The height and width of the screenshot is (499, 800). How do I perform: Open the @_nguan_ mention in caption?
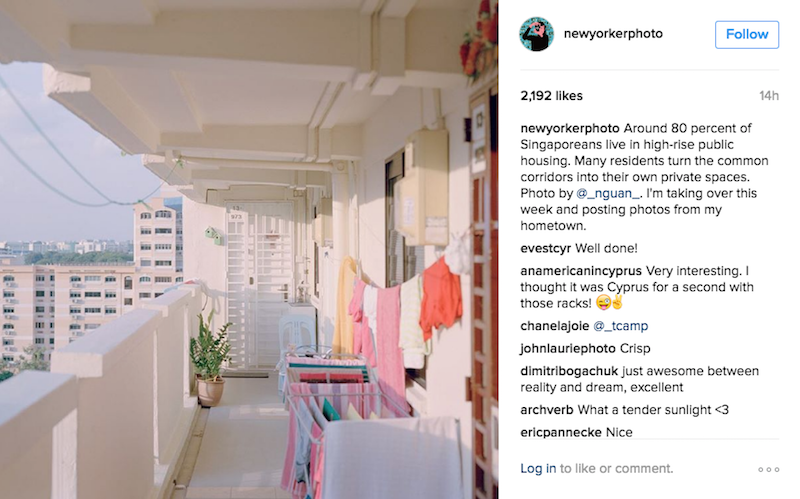click(x=608, y=193)
